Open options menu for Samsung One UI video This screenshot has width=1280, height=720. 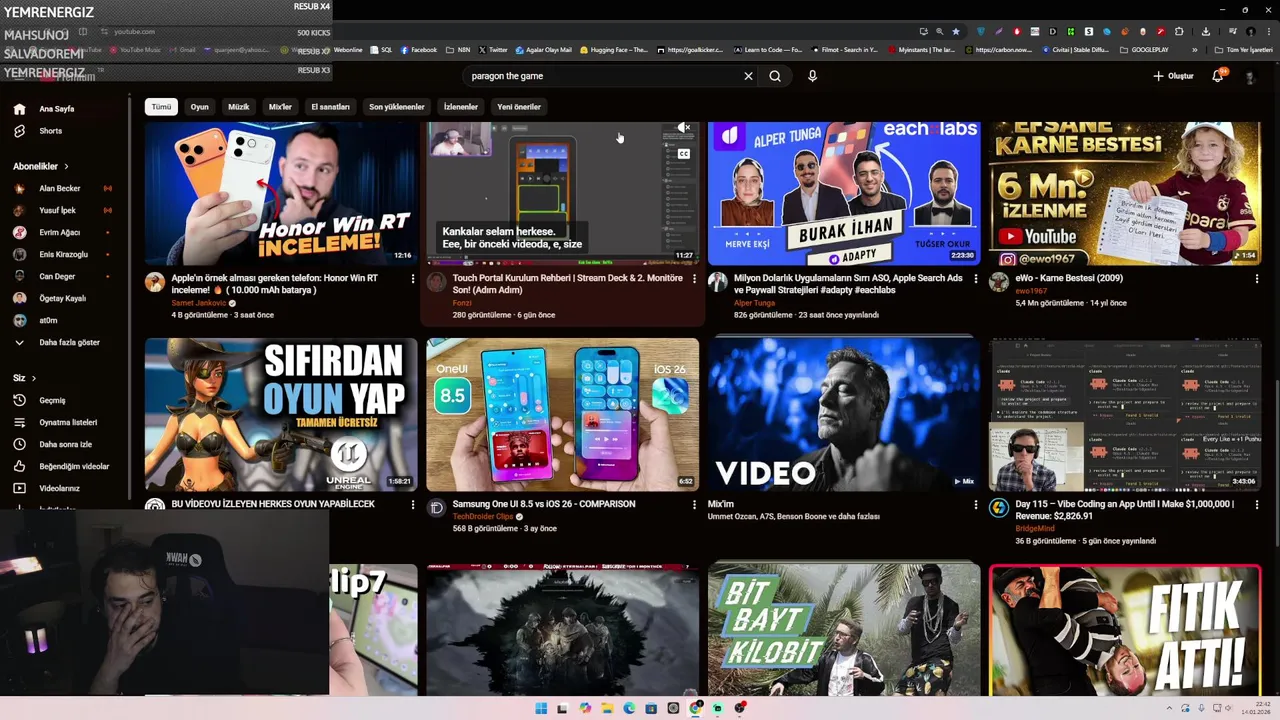[694, 505]
